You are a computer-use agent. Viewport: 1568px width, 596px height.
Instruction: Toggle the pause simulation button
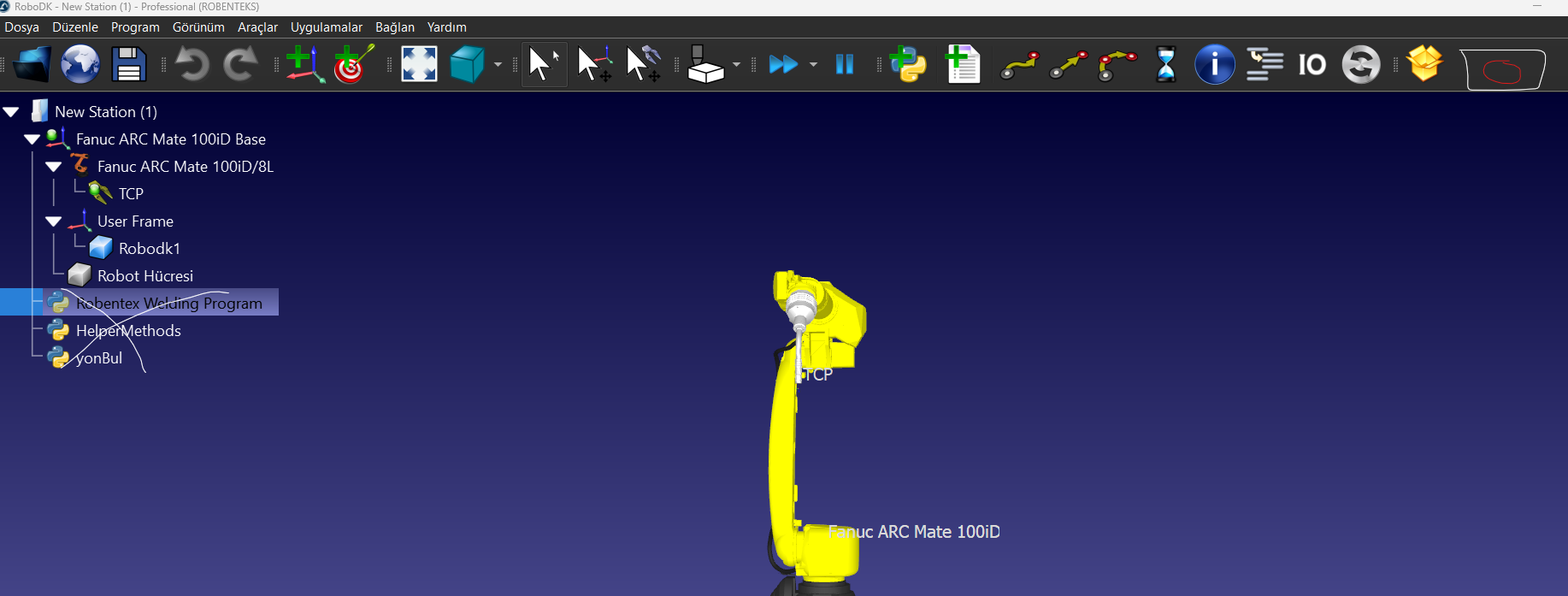coord(844,64)
